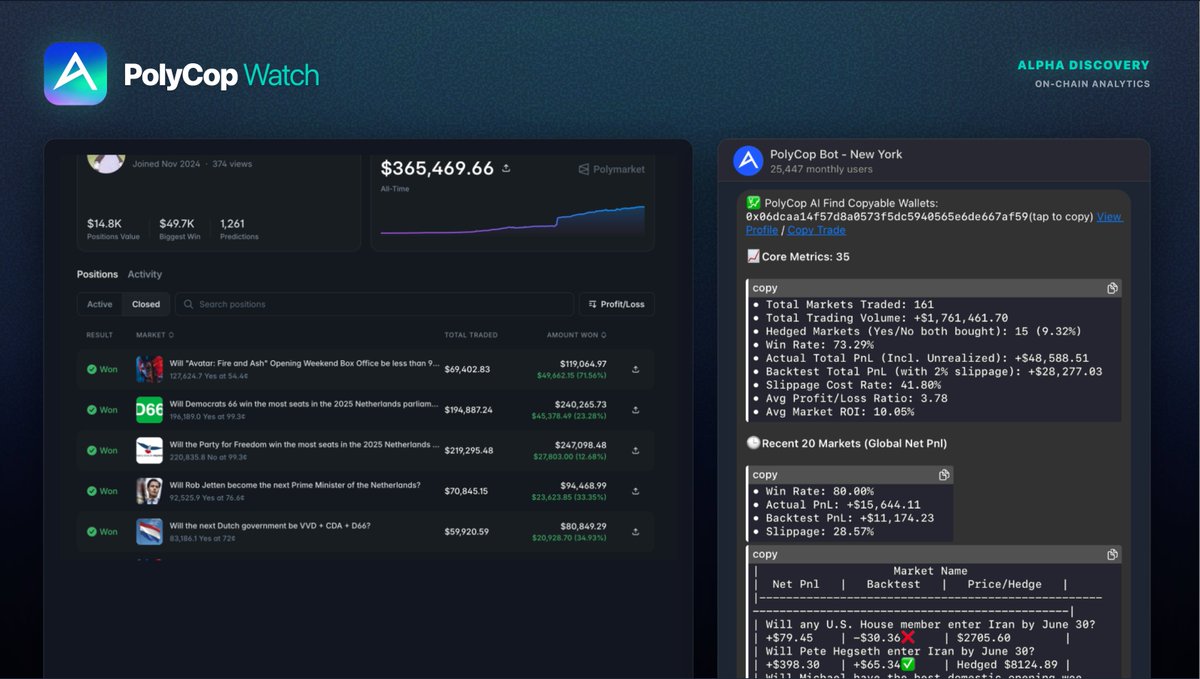1200x679 pixels.
Task: Tap the wallet address to copy
Action: coord(887,217)
